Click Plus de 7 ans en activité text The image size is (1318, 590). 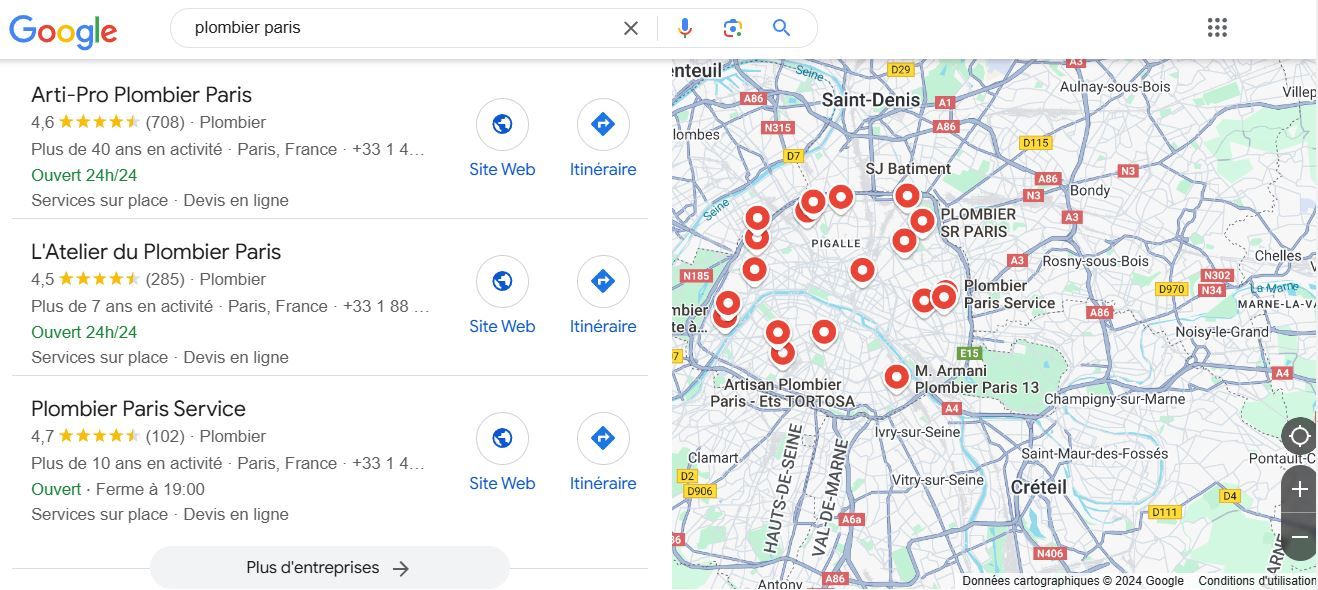click(122, 306)
